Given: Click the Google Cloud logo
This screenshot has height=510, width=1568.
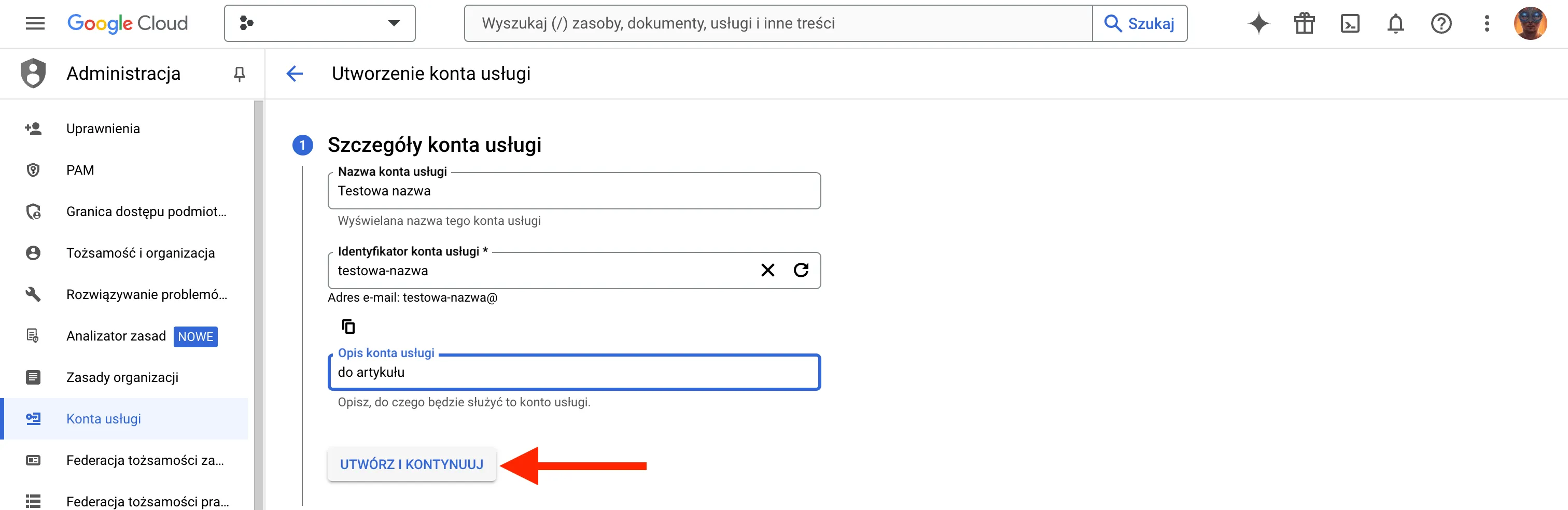Looking at the screenshot, I should (127, 24).
